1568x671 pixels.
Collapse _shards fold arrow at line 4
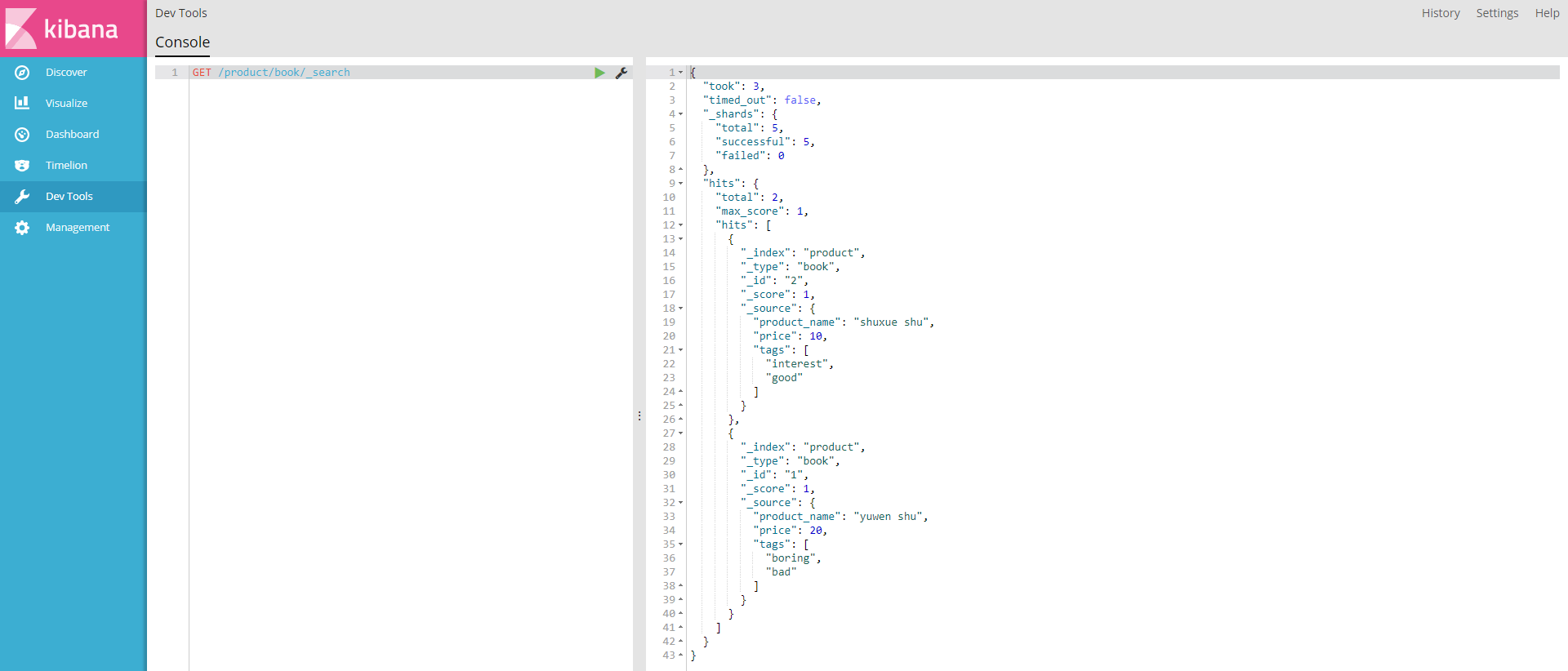coord(681,114)
